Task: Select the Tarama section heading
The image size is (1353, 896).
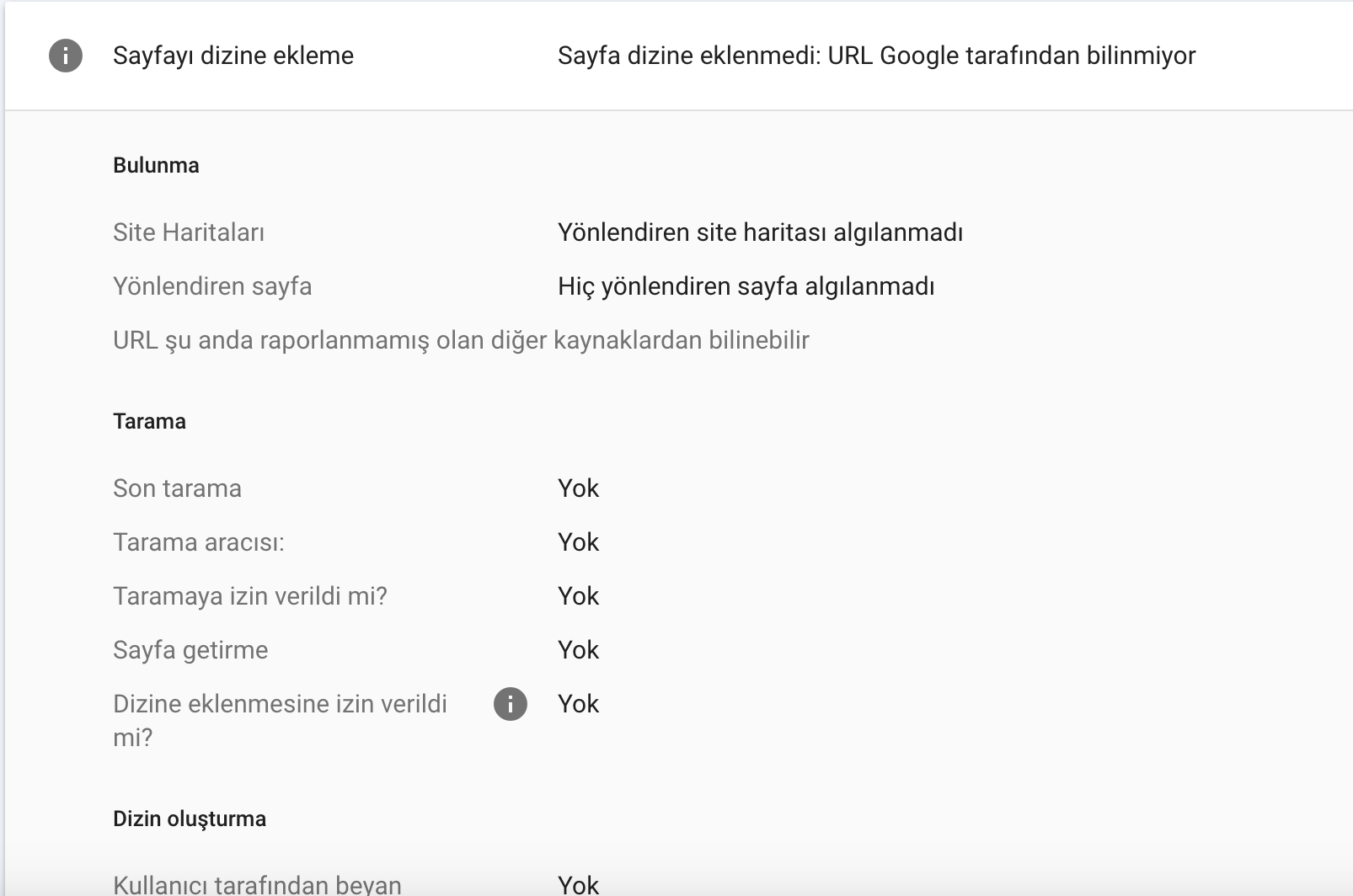Action: coord(149,421)
